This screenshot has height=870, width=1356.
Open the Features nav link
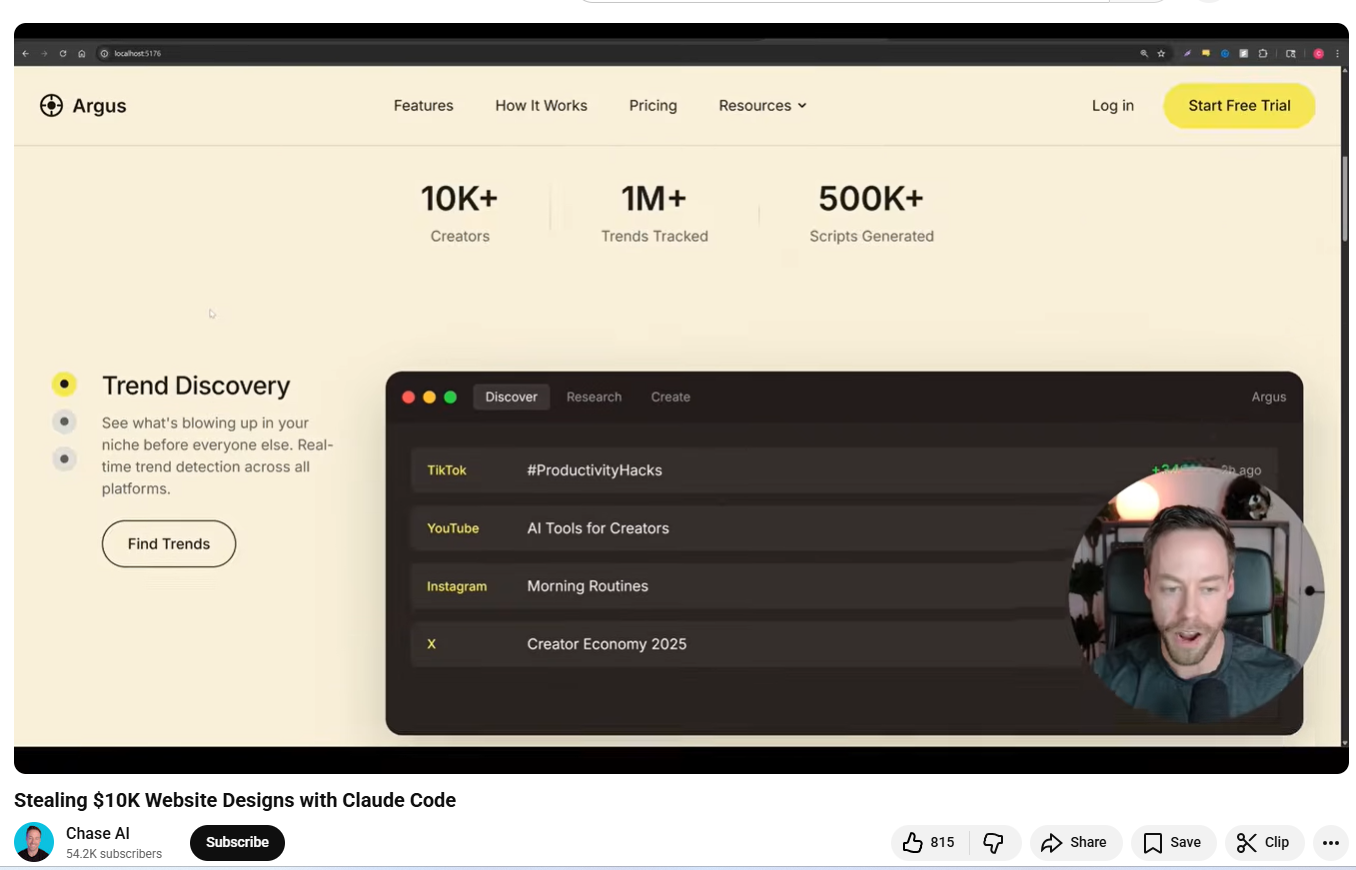(x=423, y=106)
